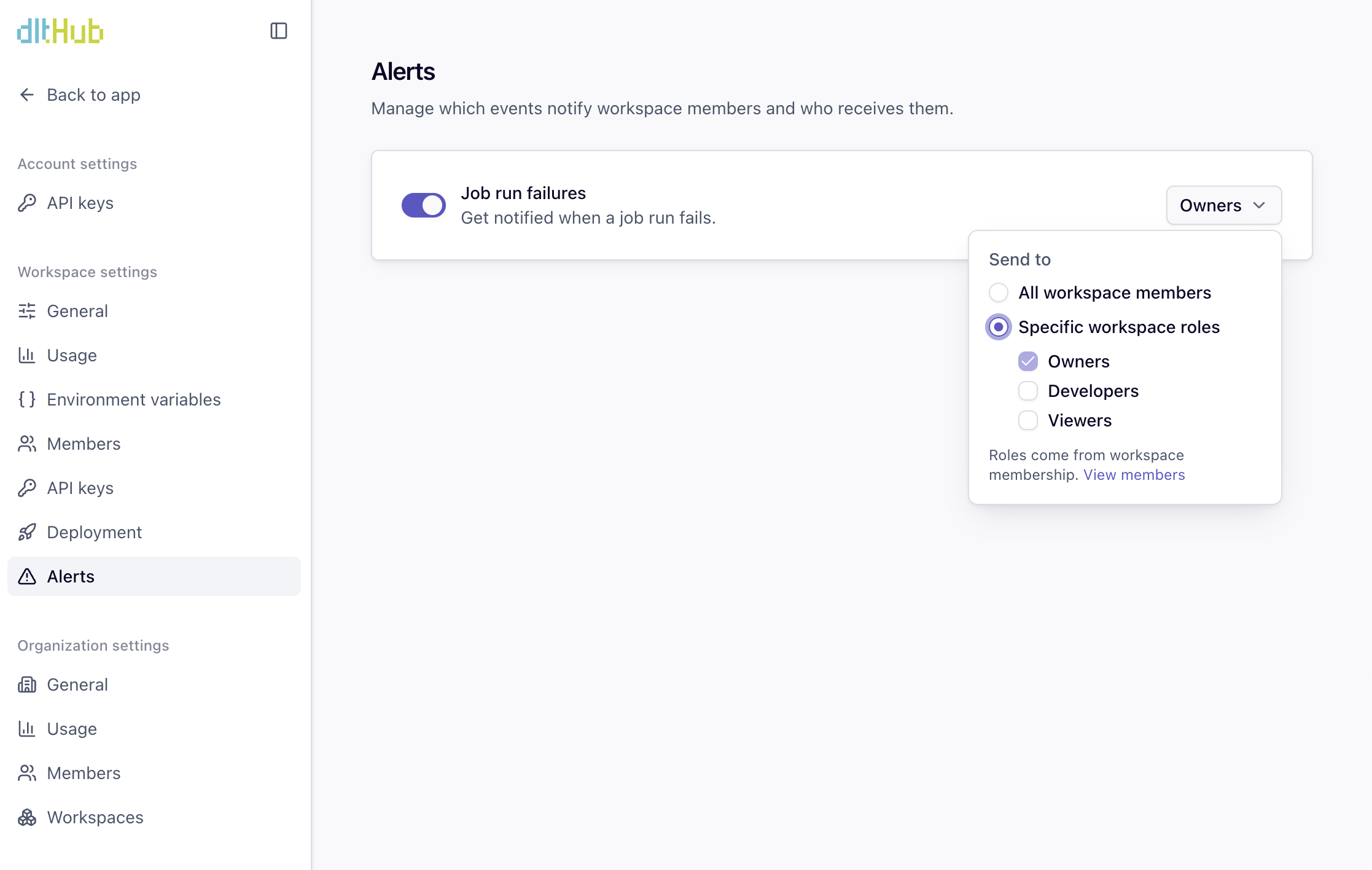Follow the View members link
The image size is (1372, 870).
pos(1134,474)
